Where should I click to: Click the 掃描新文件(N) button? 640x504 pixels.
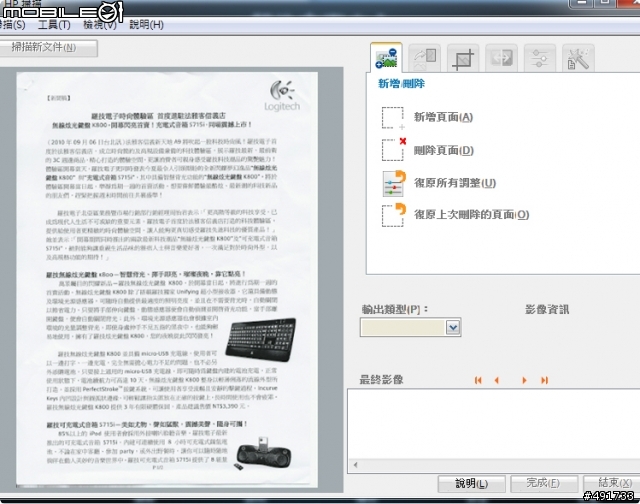[48, 48]
